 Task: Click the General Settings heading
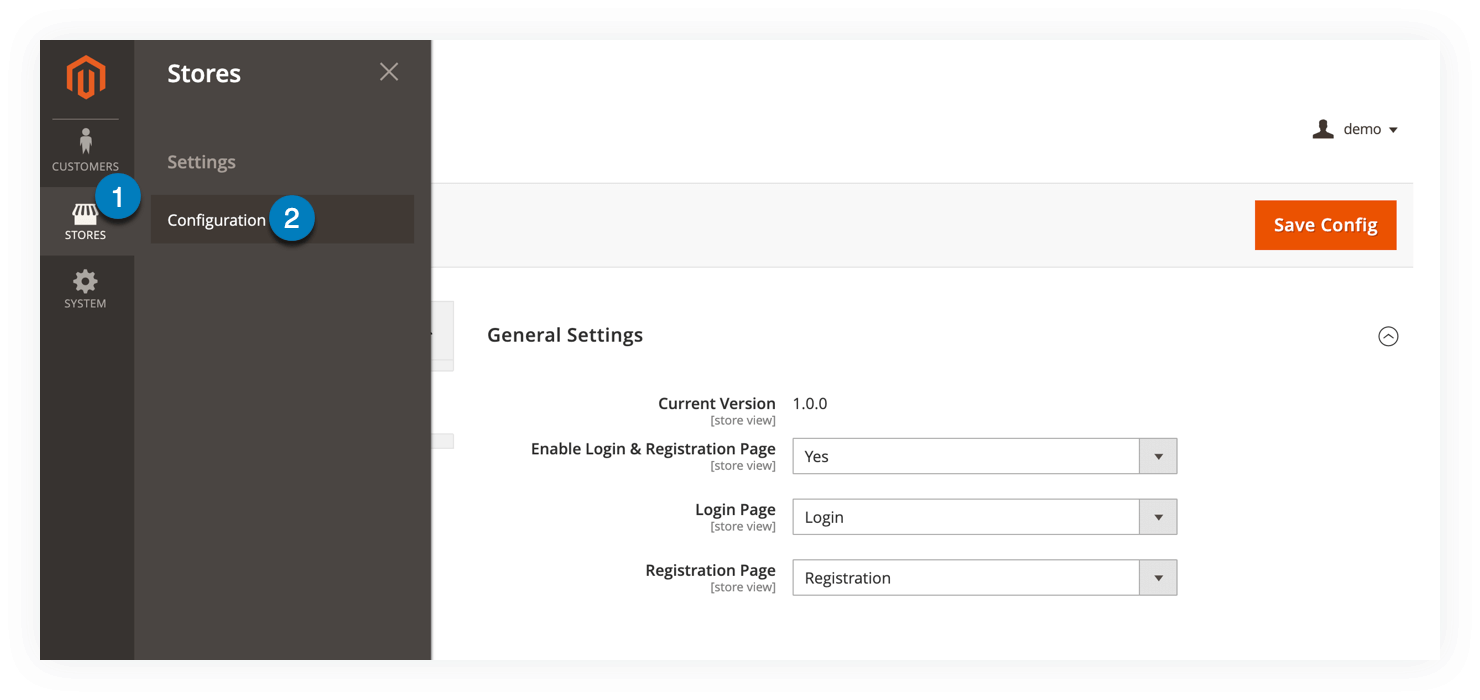(x=565, y=335)
